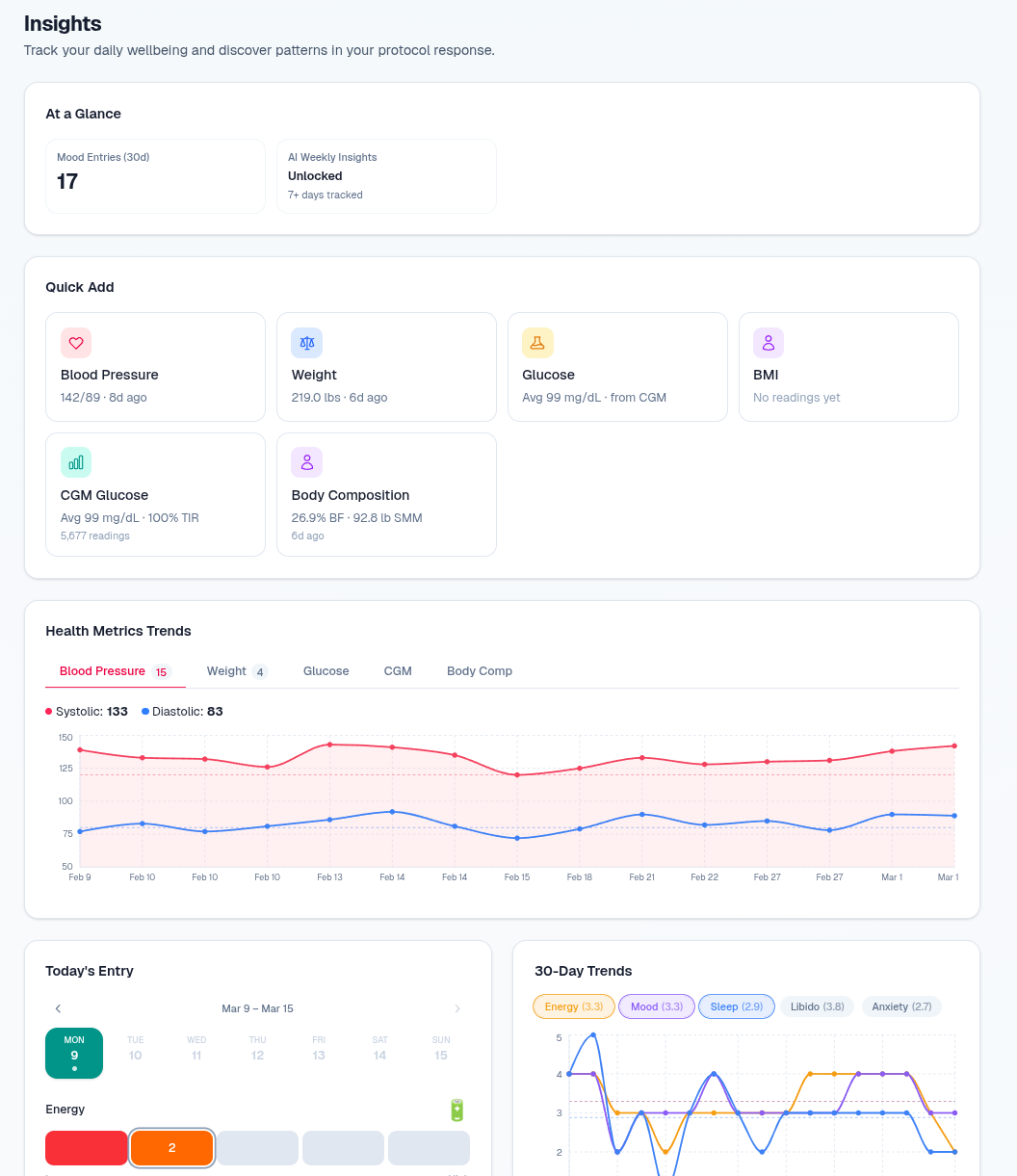Screen dimensions: 1017x1176
Task: Toggle the Energy trend filter pill
Action: point(573,1006)
